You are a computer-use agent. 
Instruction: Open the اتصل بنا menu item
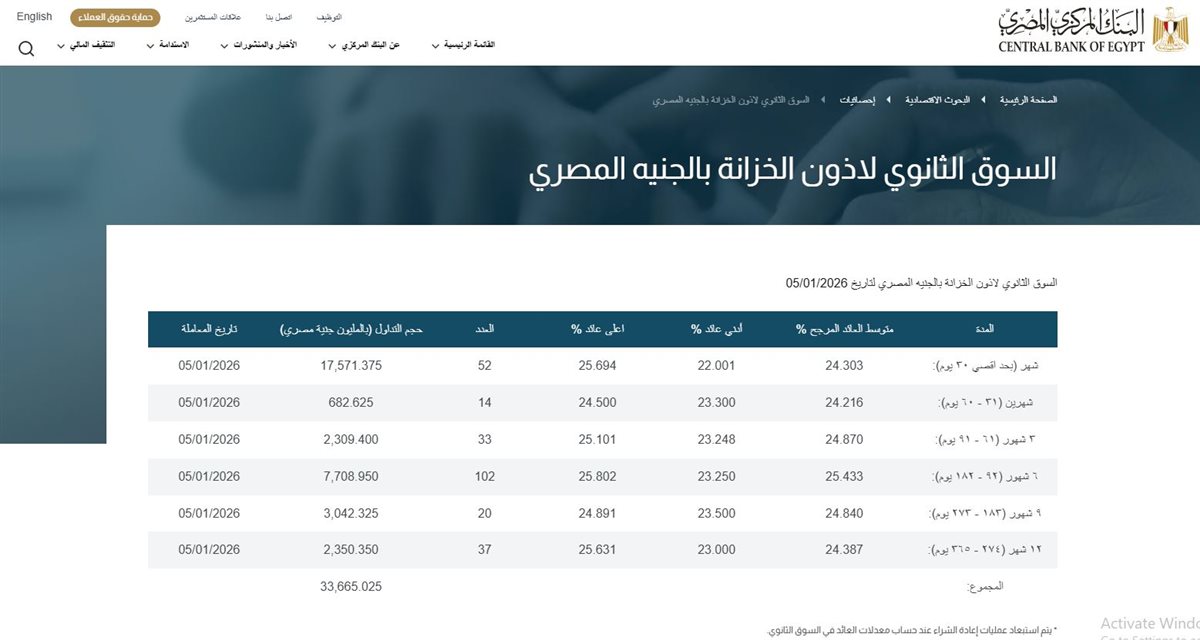click(274, 17)
